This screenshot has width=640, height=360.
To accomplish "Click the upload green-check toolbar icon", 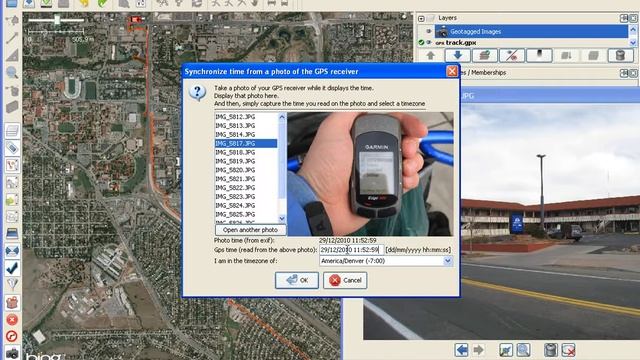I will click(46, 4).
